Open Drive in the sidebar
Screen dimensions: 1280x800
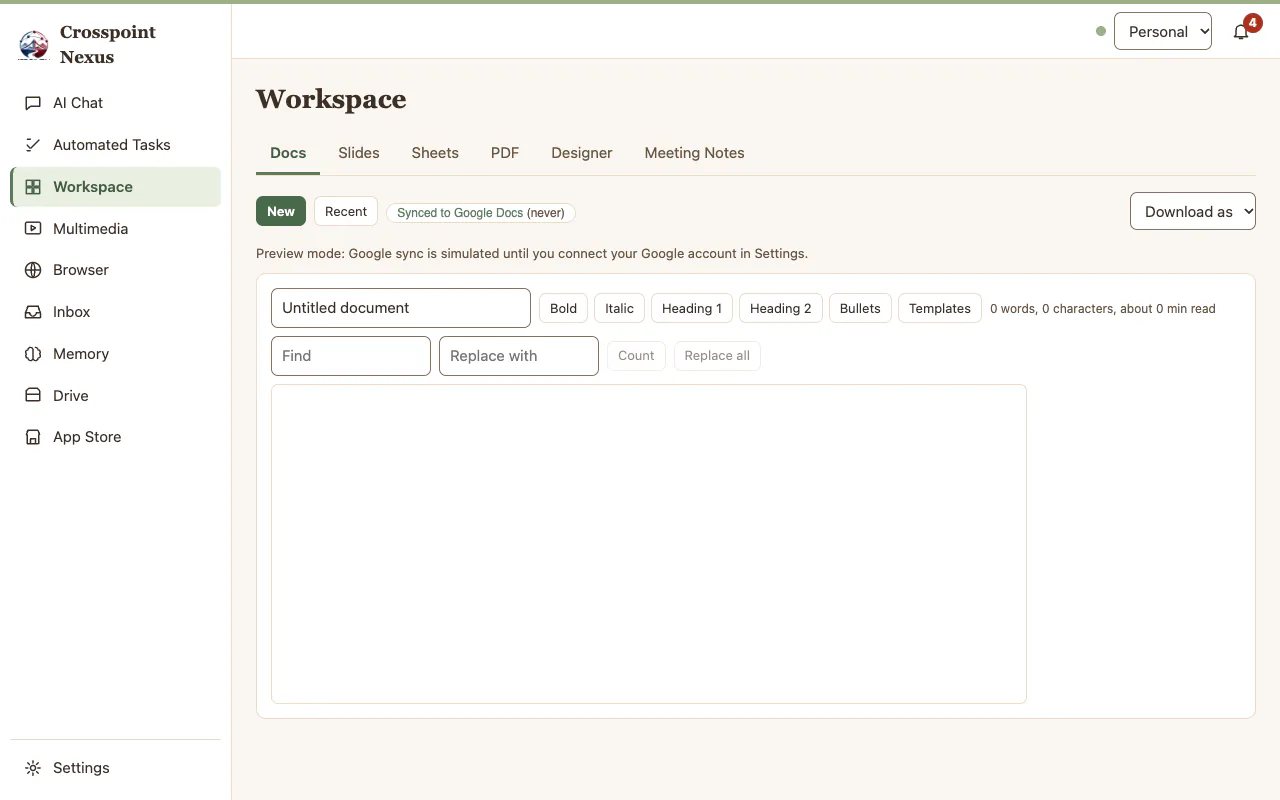coord(115,396)
